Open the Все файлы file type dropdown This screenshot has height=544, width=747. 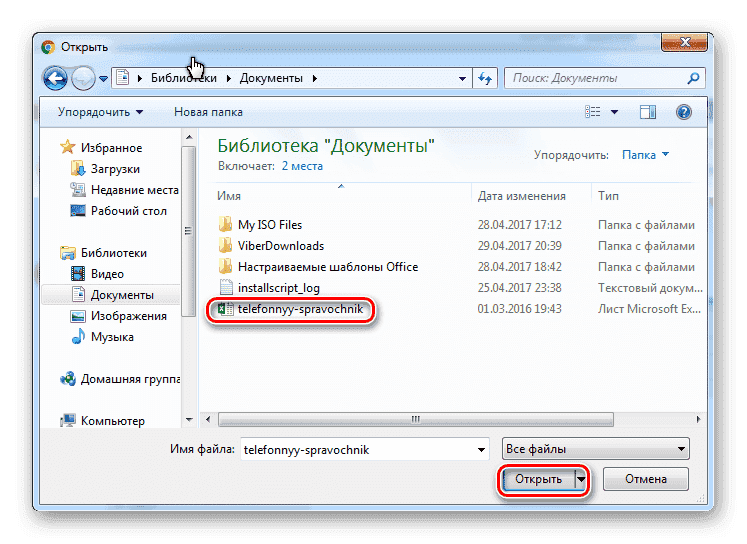[x=594, y=450]
